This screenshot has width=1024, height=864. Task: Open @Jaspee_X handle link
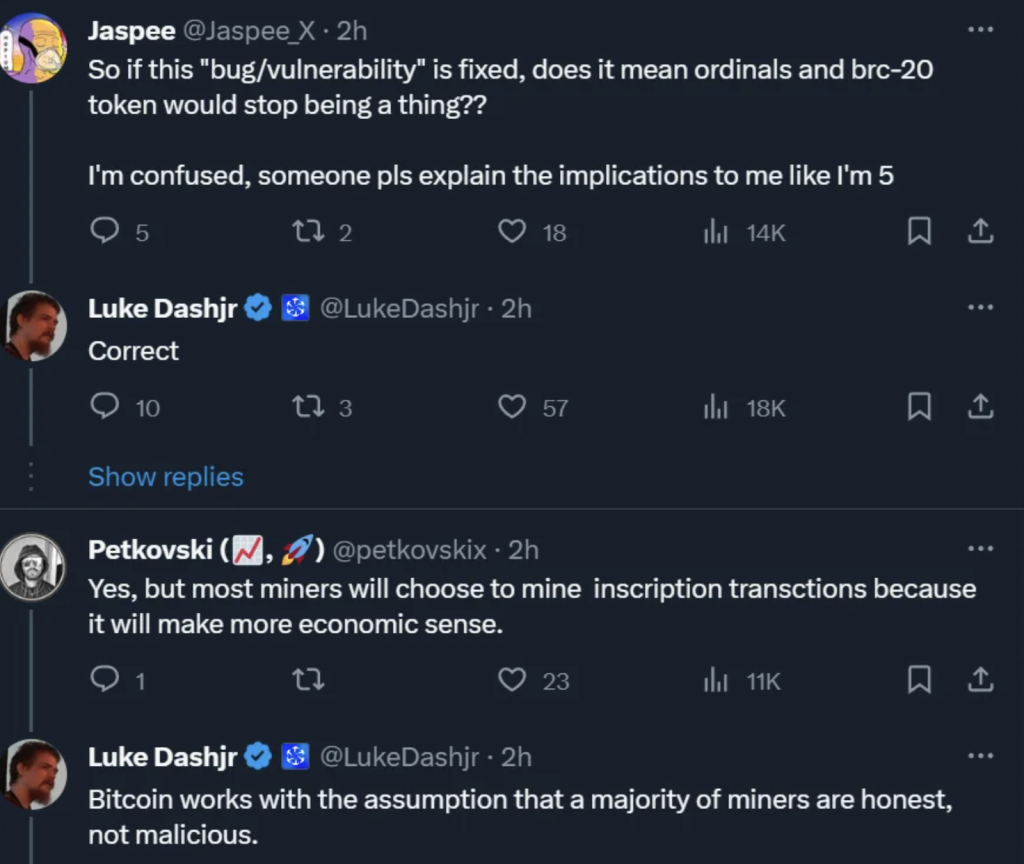point(249,31)
